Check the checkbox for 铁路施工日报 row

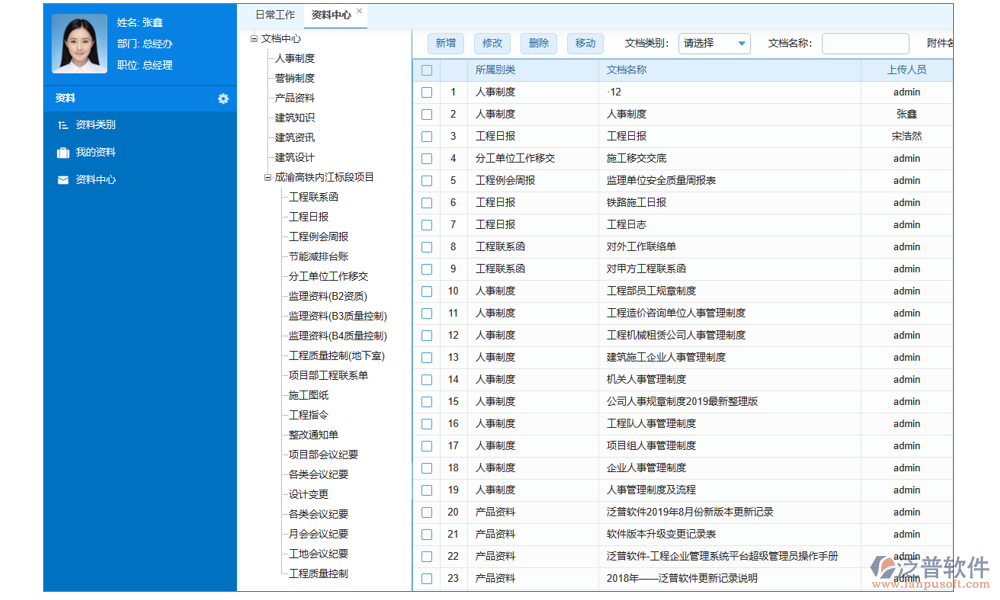[x=427, y=202]
